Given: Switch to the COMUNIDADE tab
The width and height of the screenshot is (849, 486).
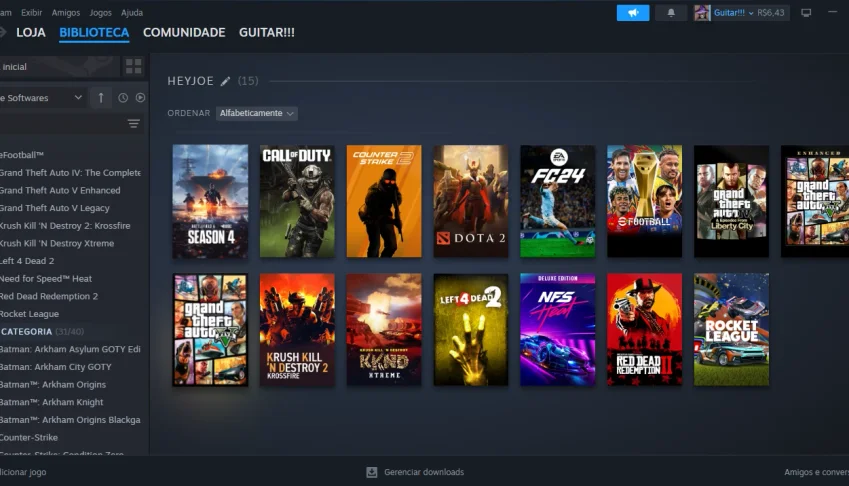Looking at the screenshot, I should pos(184,32).
